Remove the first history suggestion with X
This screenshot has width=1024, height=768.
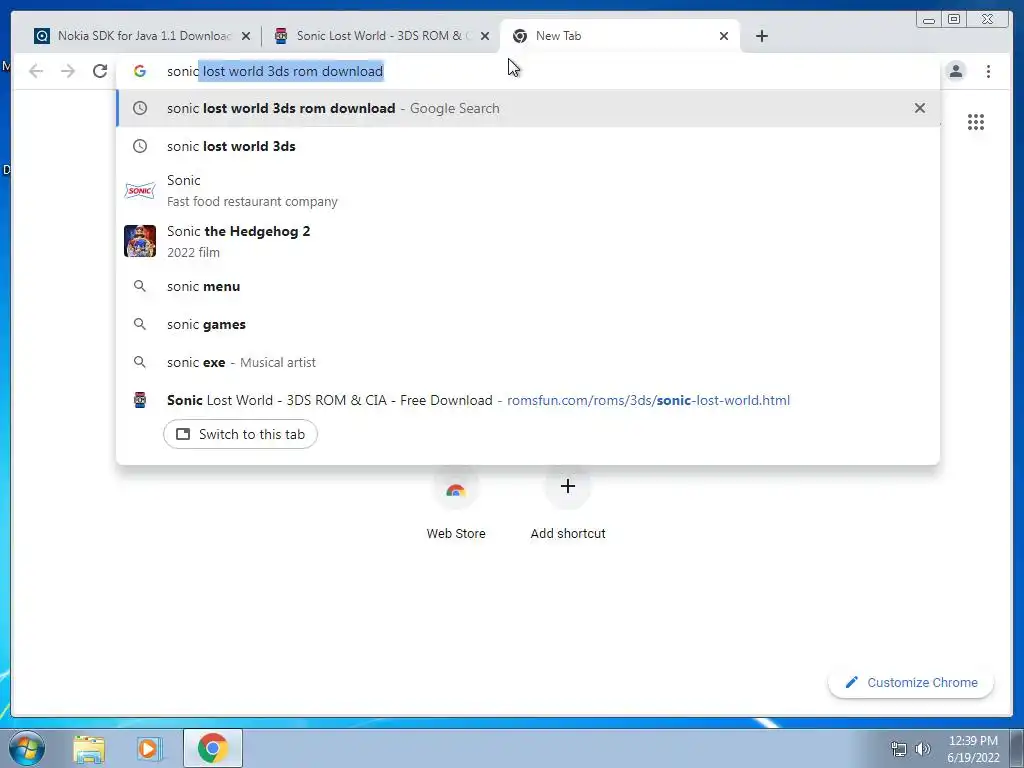pos(920,108)
